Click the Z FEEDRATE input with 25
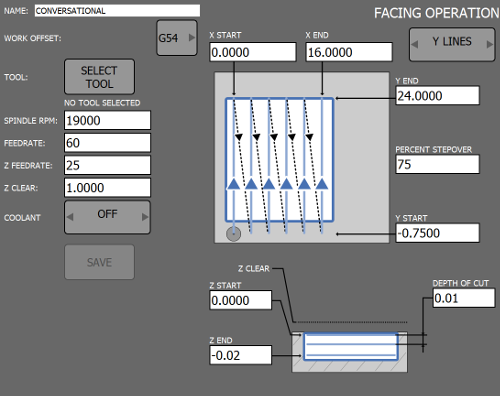The height and width of the screenshot is (396, 500). (107, 165)
